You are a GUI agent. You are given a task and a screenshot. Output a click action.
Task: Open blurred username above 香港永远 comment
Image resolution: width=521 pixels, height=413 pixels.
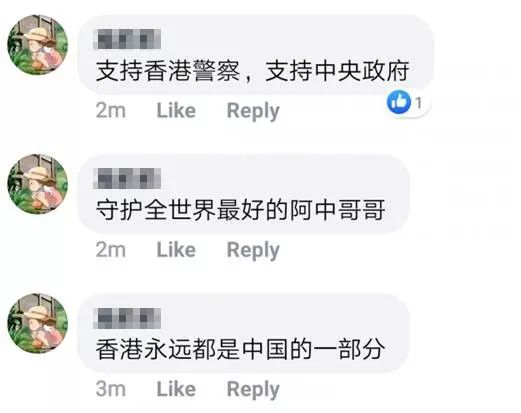click(128, 318)
